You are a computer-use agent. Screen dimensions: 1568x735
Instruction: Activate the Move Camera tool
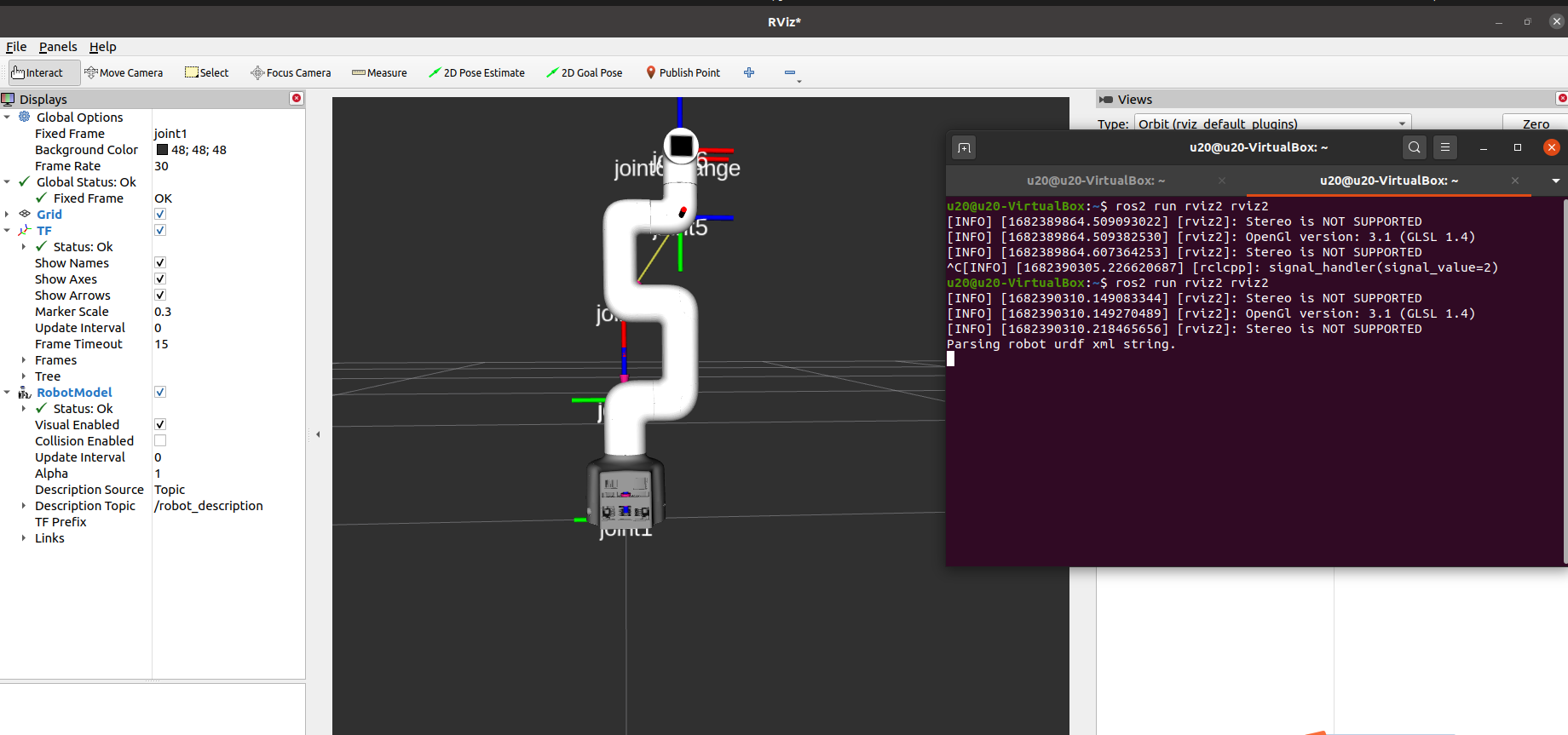pos(124,73)
